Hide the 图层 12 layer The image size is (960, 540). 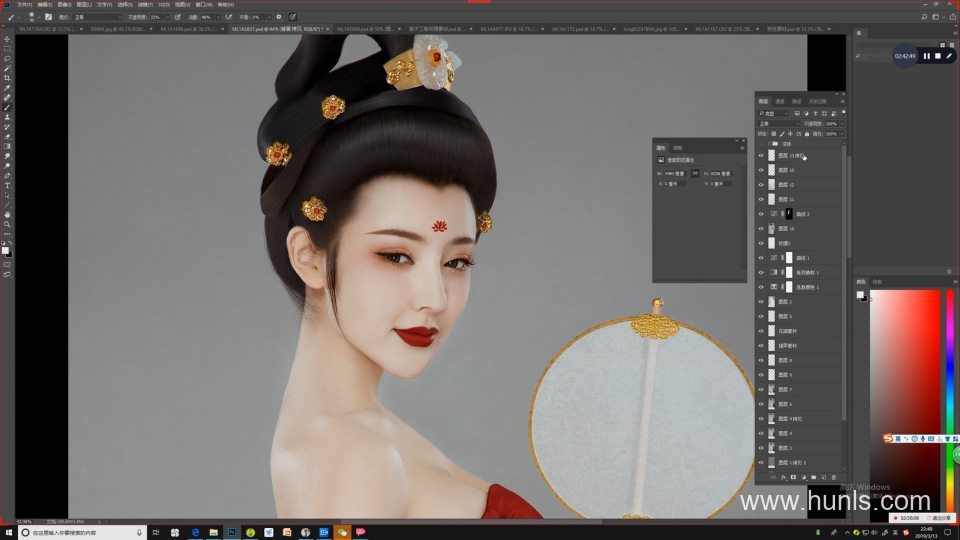pos(761,185)
